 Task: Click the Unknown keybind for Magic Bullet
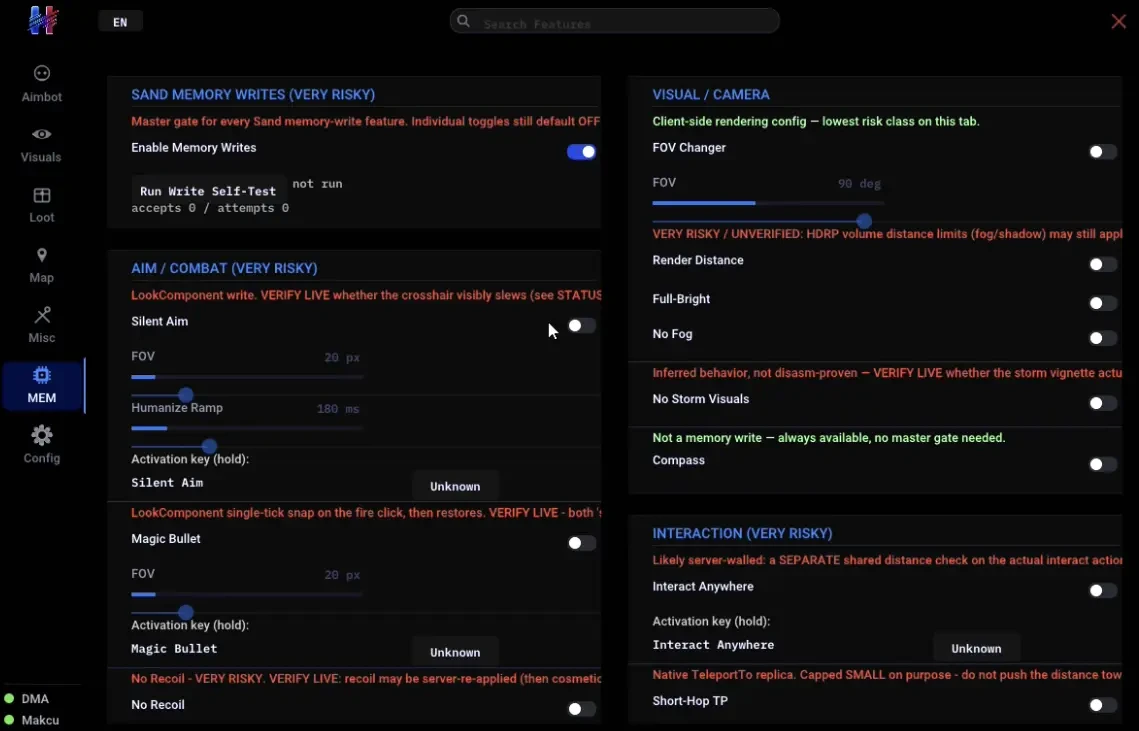[x=455, y=652]
